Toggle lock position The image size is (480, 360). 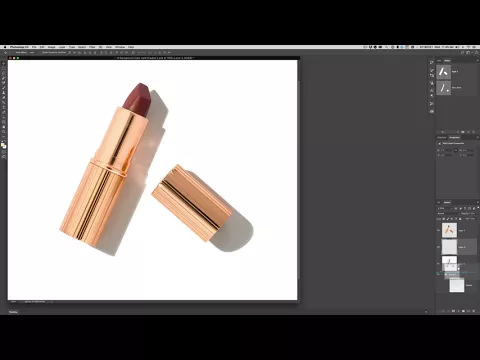point(452,219)
